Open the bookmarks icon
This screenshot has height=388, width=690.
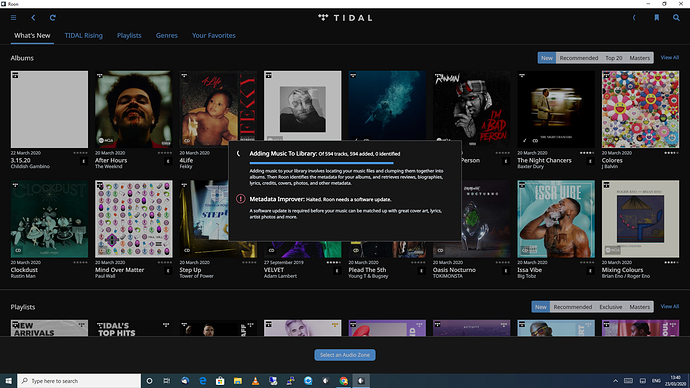point(657,18)
